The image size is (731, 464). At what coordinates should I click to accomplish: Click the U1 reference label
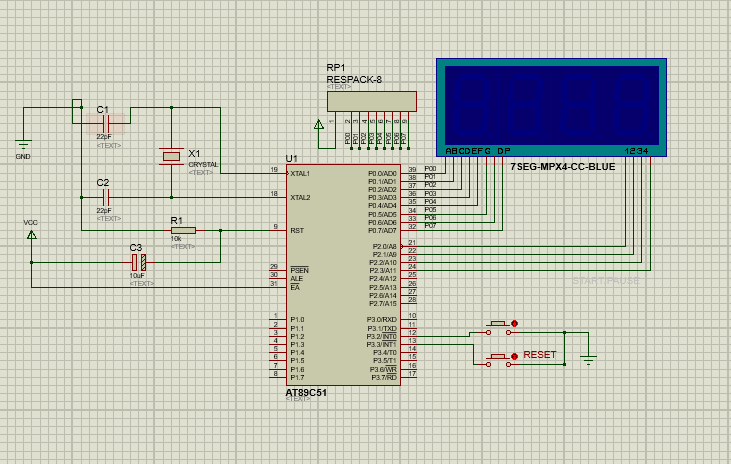[291, 159]
